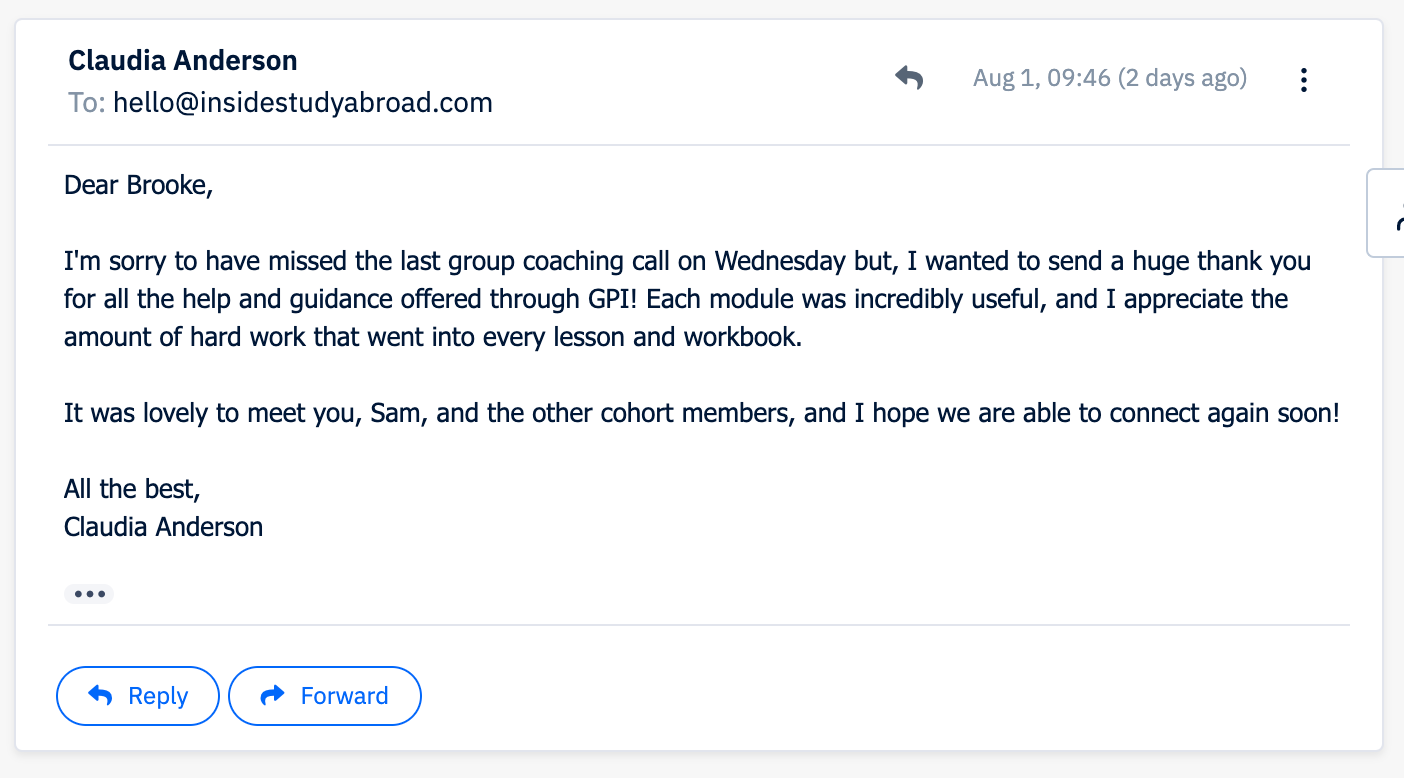The image size is (1404, 778).
Task: Open the partially visible side panel tab
Action: tap(1388, 213)
